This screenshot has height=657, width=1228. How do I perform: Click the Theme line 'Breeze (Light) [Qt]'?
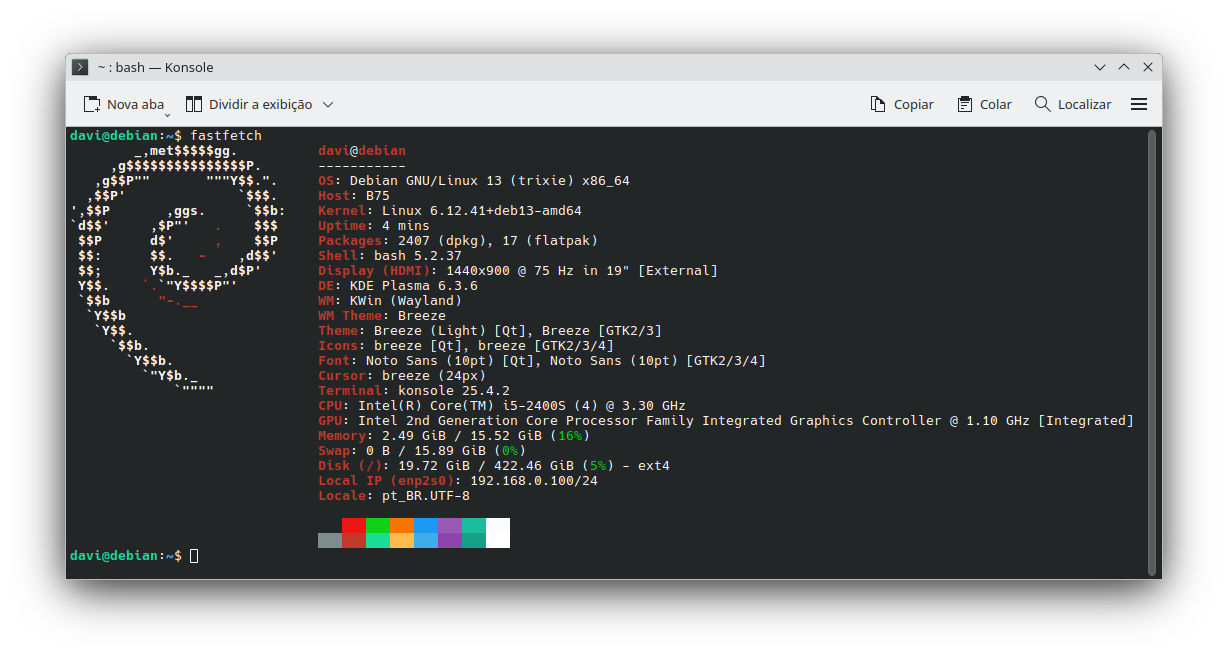tap(450, 331)
